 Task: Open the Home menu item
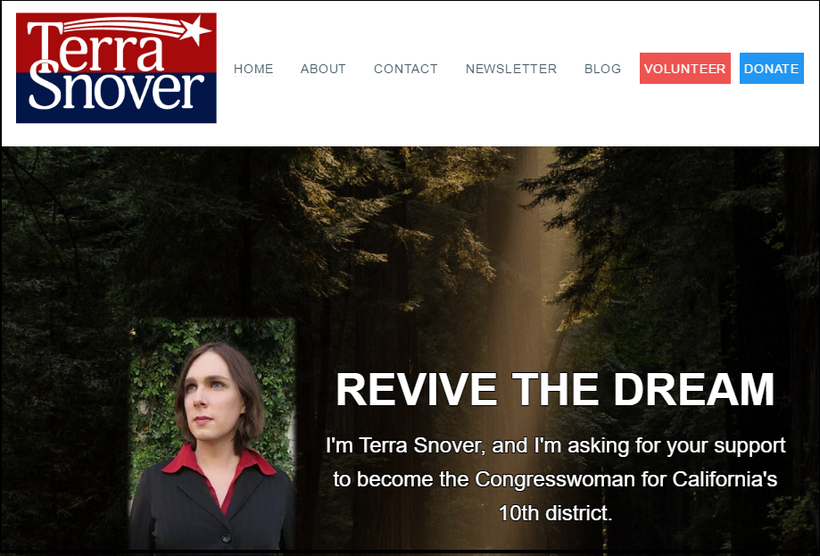coord(253,69)
